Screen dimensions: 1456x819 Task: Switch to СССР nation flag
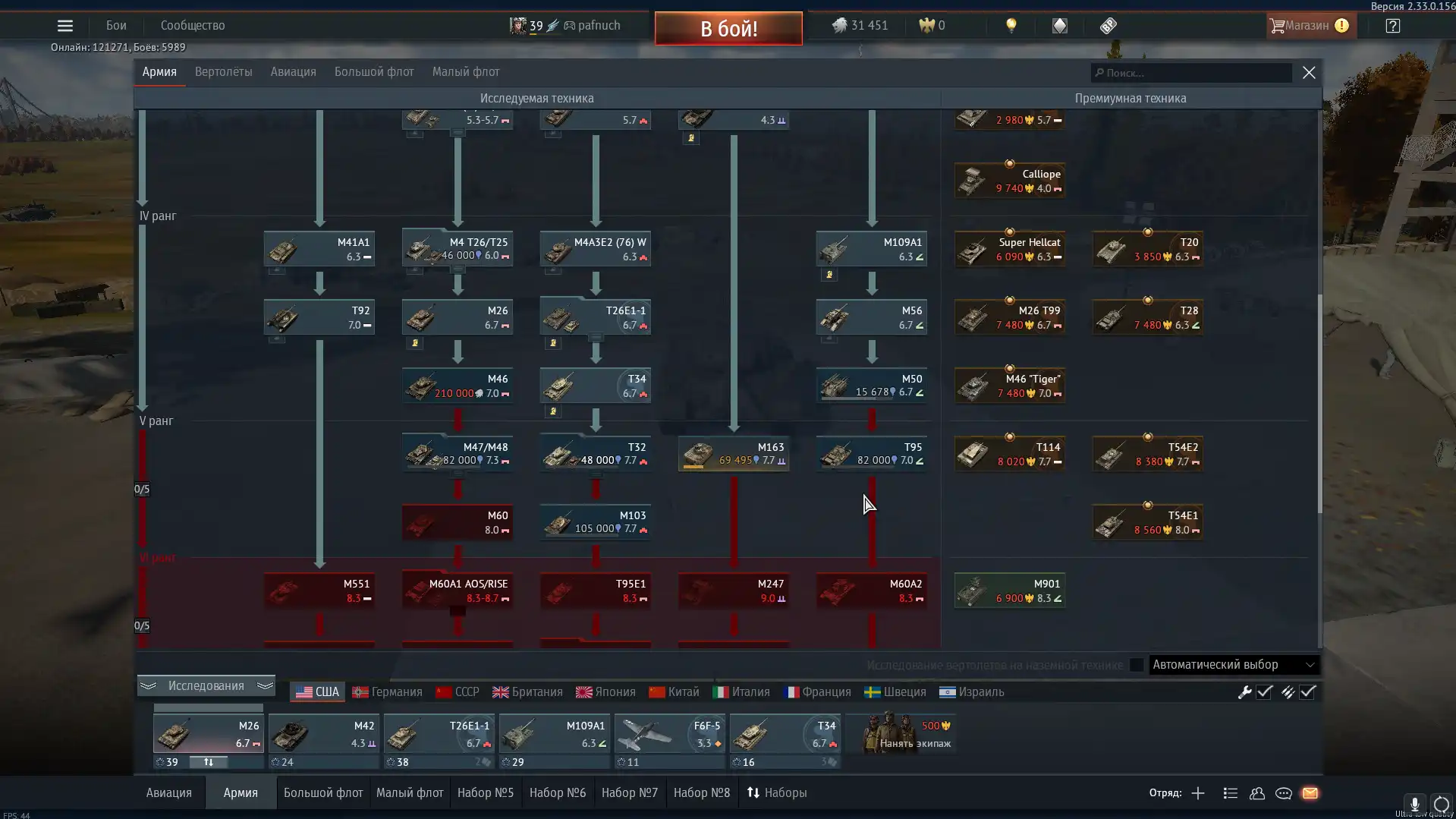coord(458,692)
